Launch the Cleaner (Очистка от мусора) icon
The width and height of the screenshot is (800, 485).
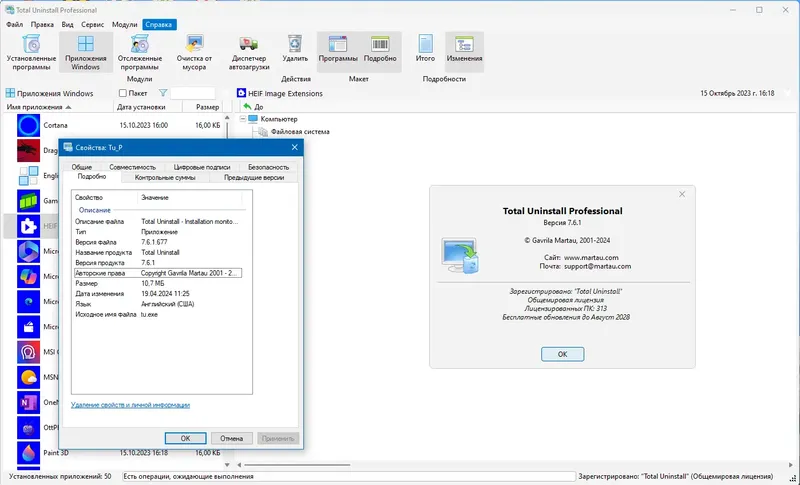point(194,44)
